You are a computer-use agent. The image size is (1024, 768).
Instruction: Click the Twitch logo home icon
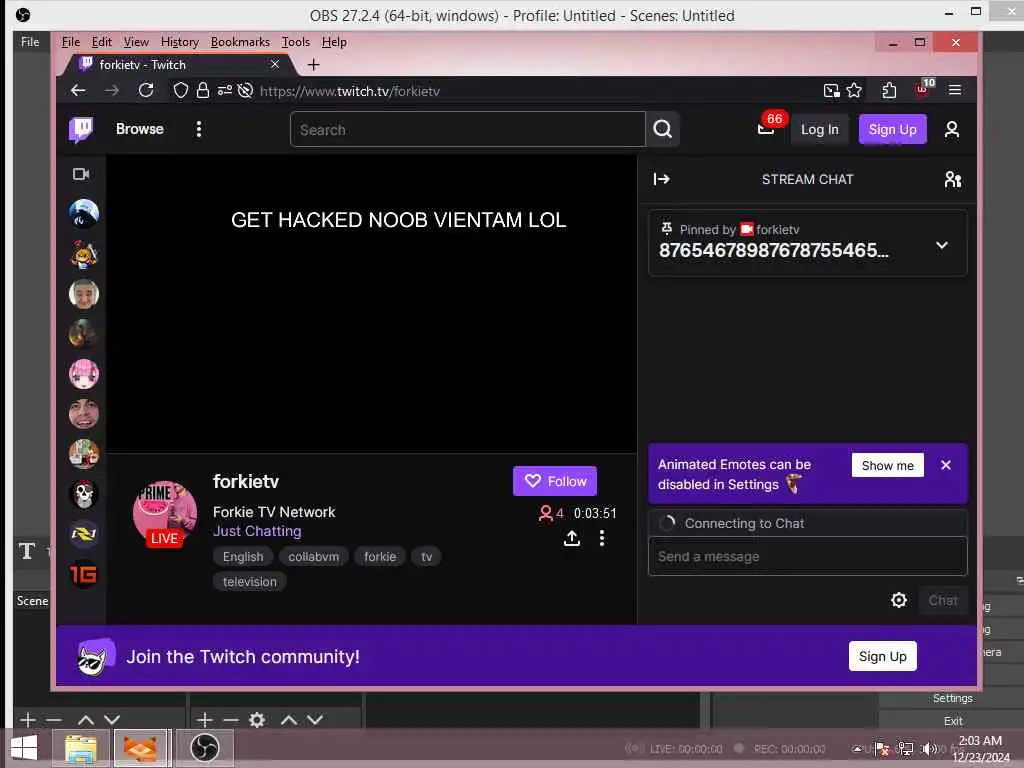pos(81,129)
